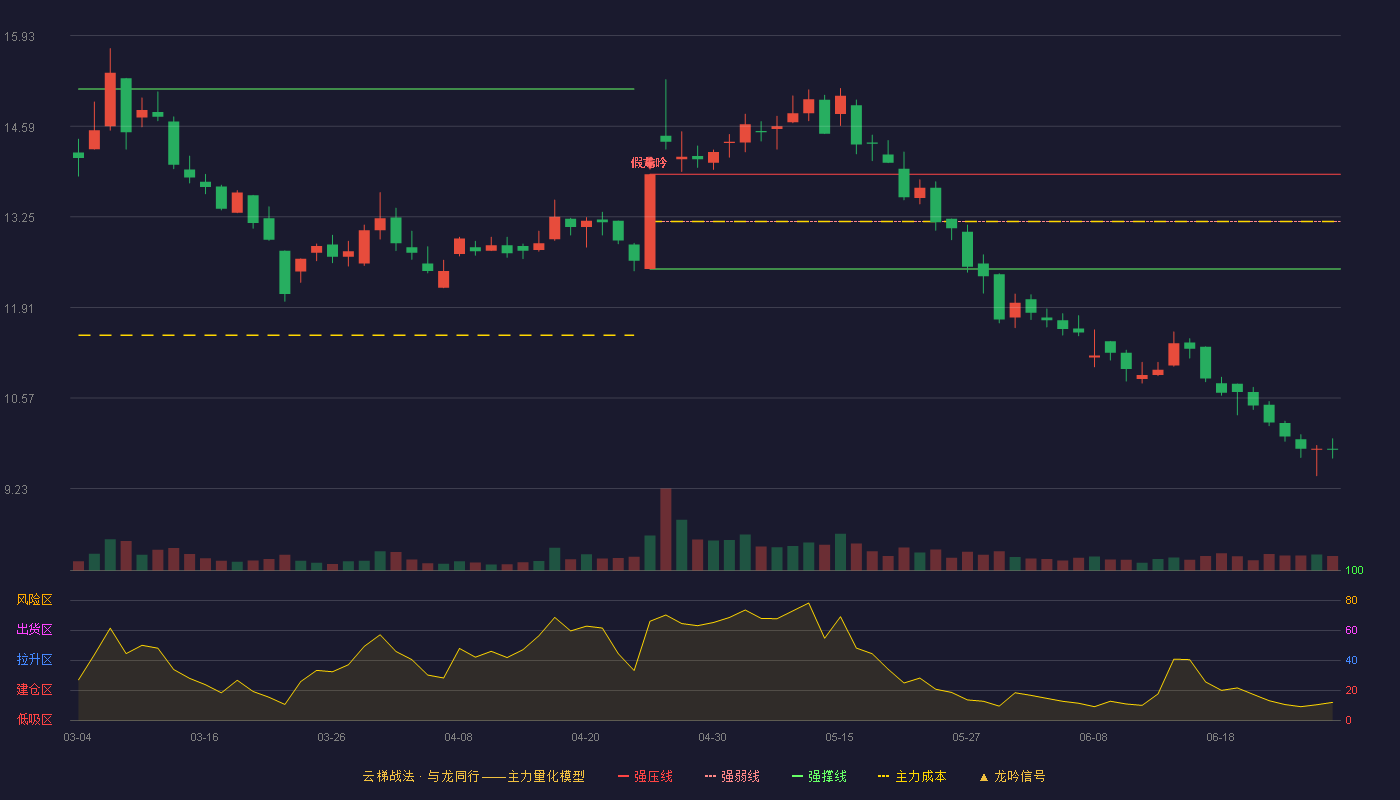The width and height of the screenshot is (1400, 800).
Task: Click the orange 80 indicator axis value
Action: tap(1351, 600)
